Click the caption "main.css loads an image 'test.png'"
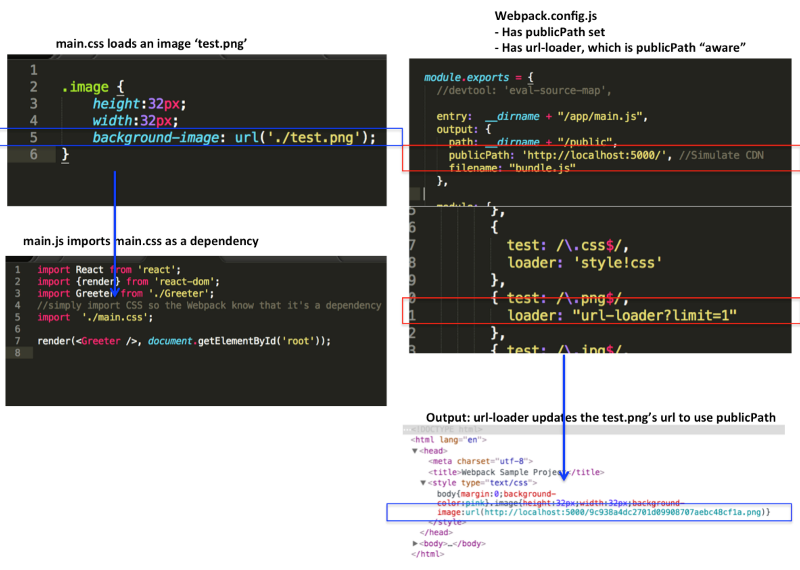 [x=151, y=44]
